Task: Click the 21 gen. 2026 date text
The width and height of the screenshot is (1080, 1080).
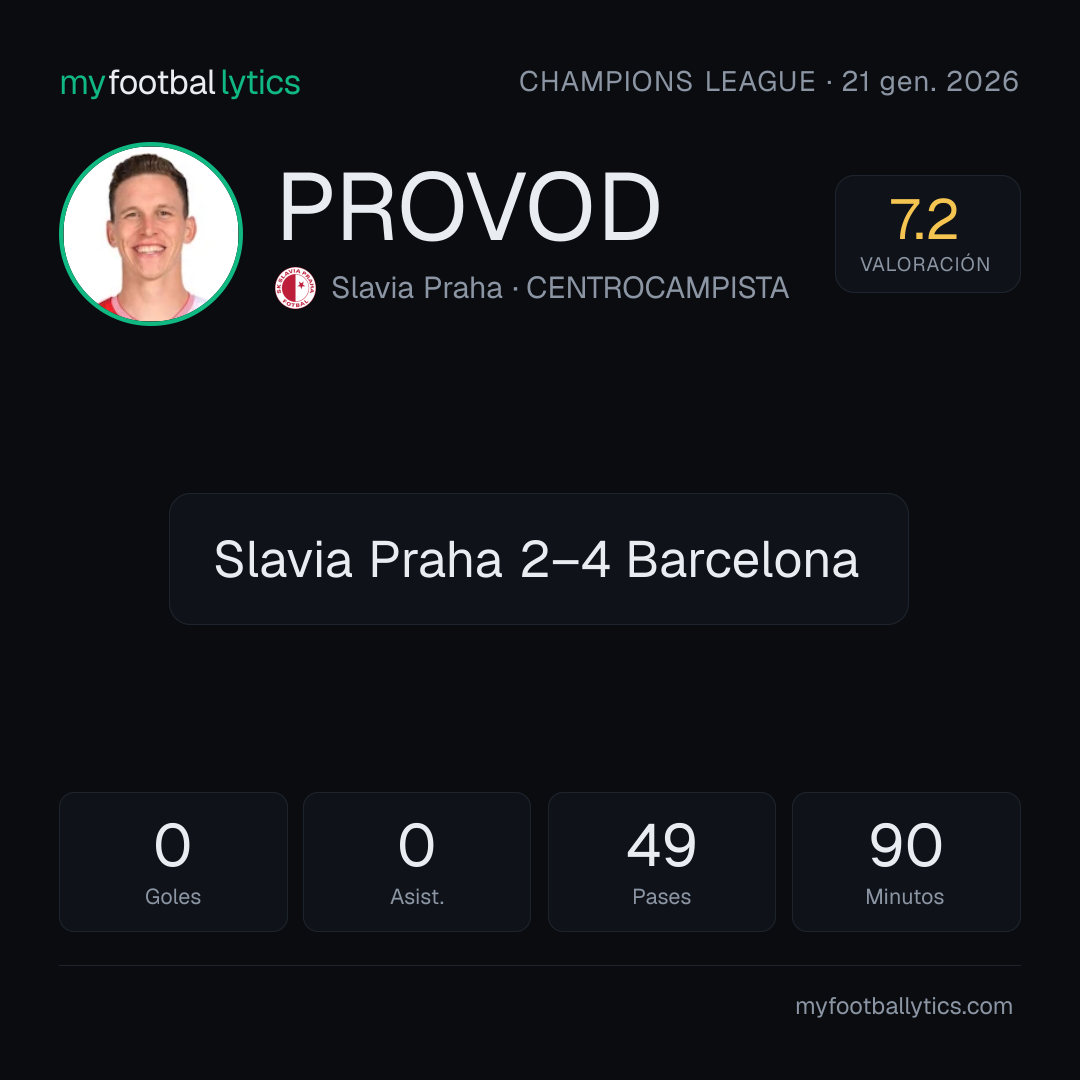Action: click(x=930, y=82)
